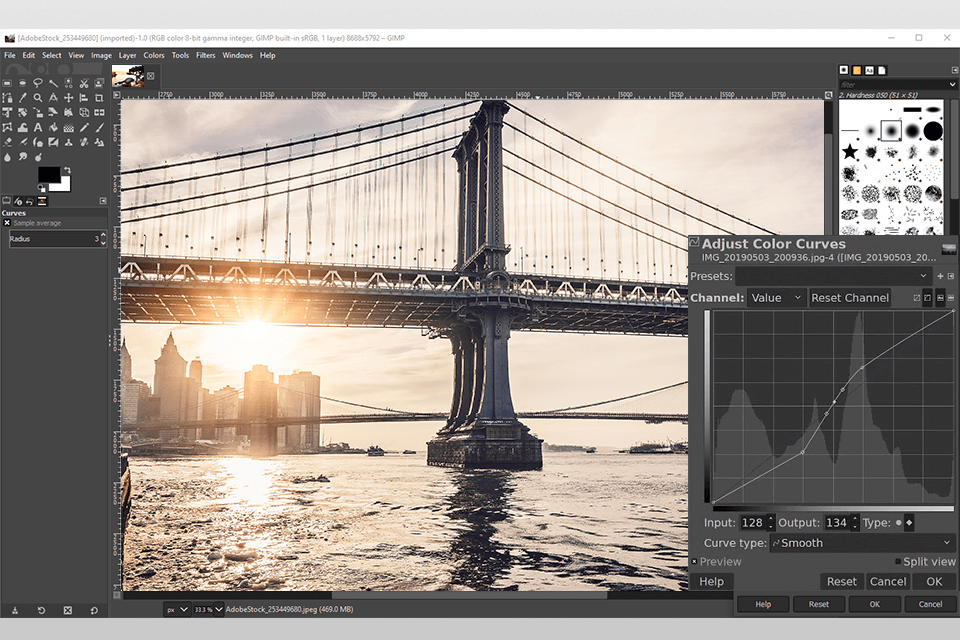Click OK in Adjust Color Curves dialog

[934, 581]
